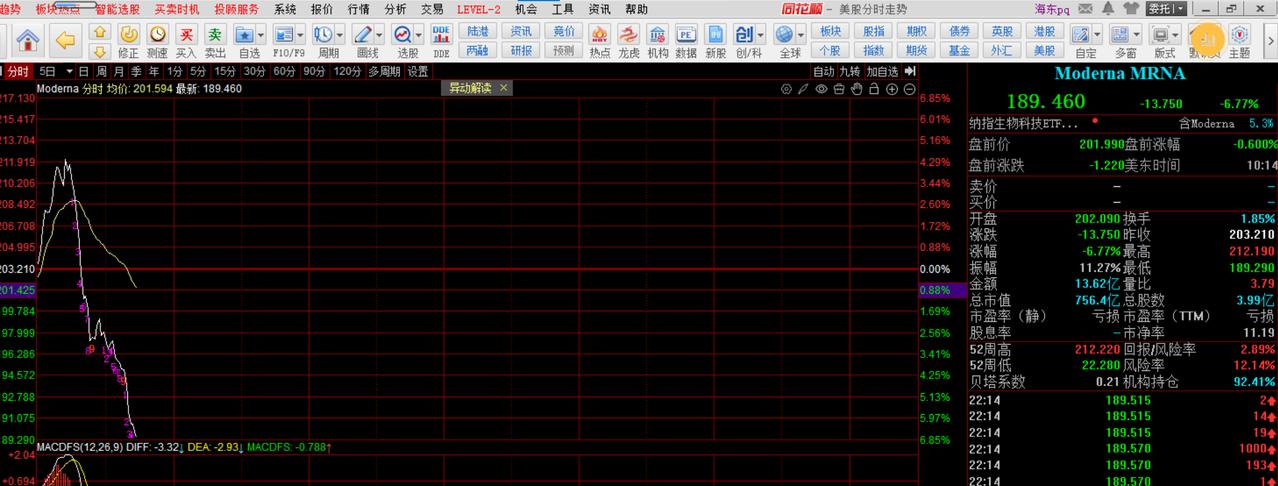Click the chart settings gear icon
Screen dimensions: 1278x486
(x=786, y=89)
